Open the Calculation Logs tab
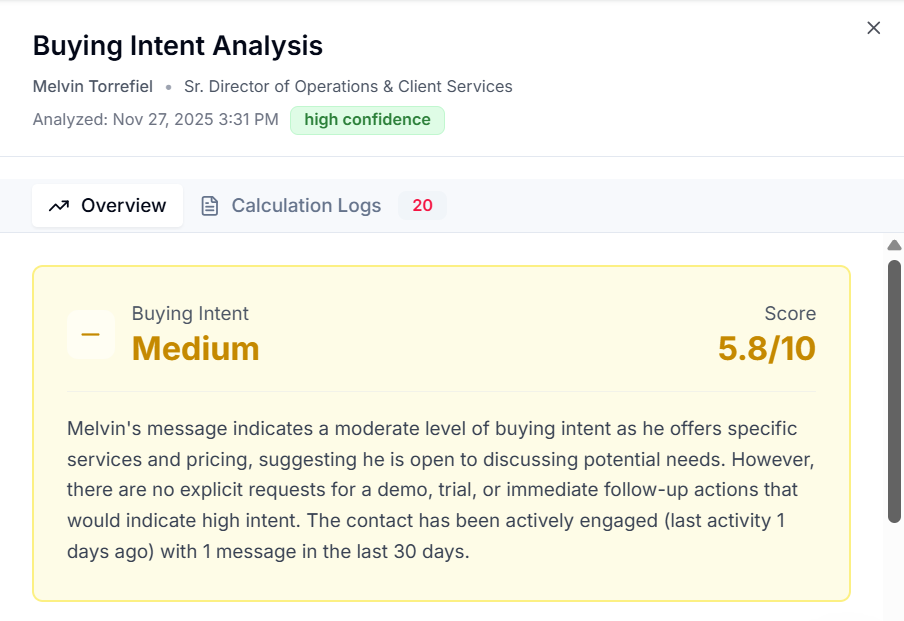Image resolution: width=904 pixels, height=621 pixels. (306, 206)
